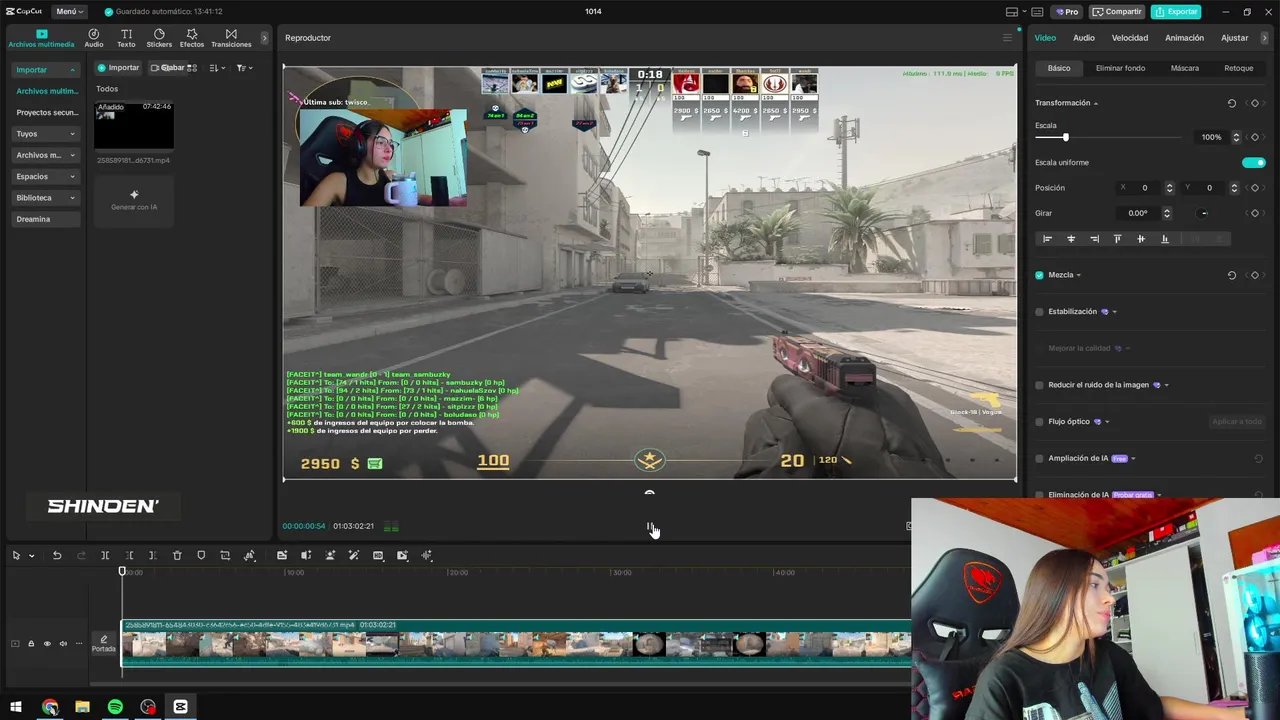
Task: Enable the Flujo óptico checkbox
Action: point(1039,422)
